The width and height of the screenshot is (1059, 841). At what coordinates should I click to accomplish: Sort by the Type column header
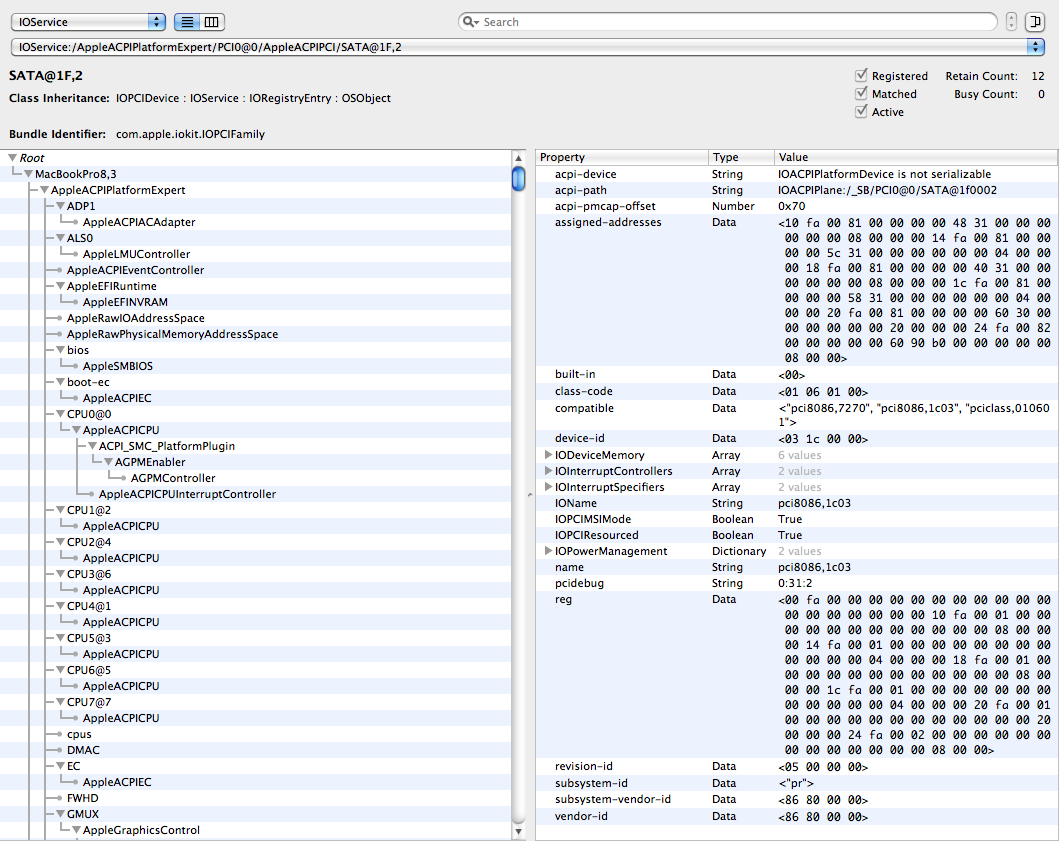tap(740, 157)
